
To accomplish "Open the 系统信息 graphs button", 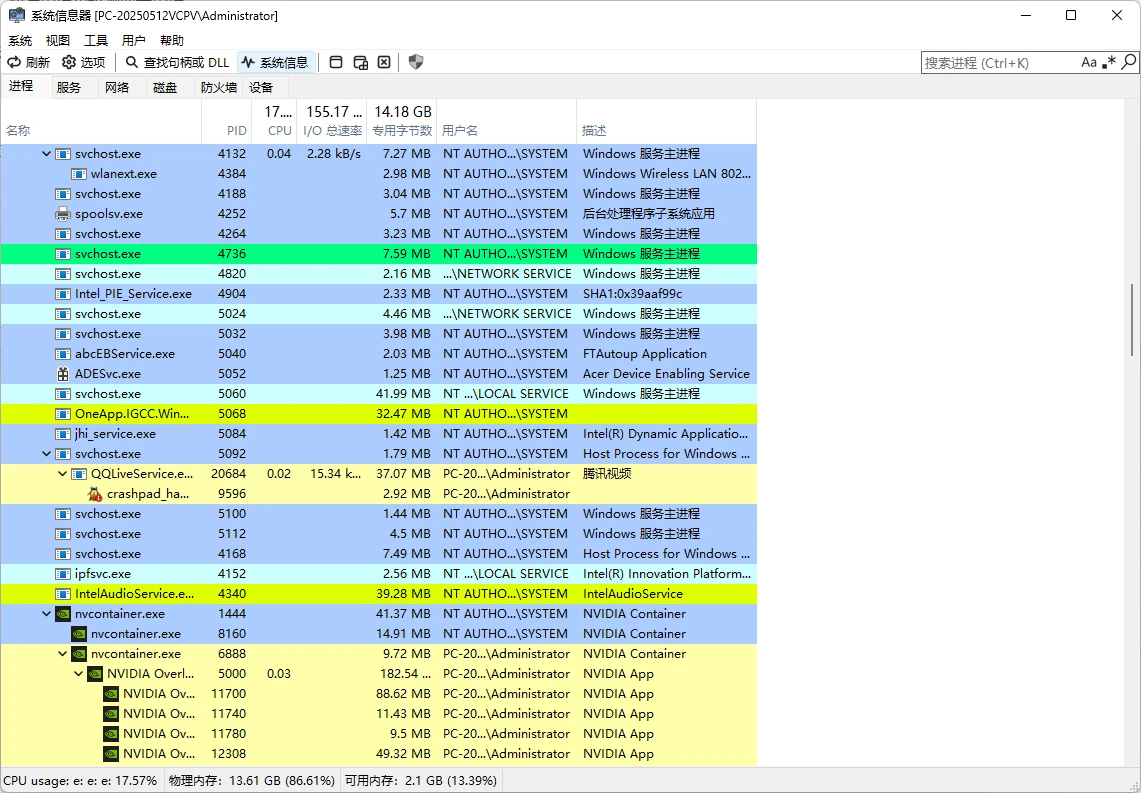I will (275, 63).
